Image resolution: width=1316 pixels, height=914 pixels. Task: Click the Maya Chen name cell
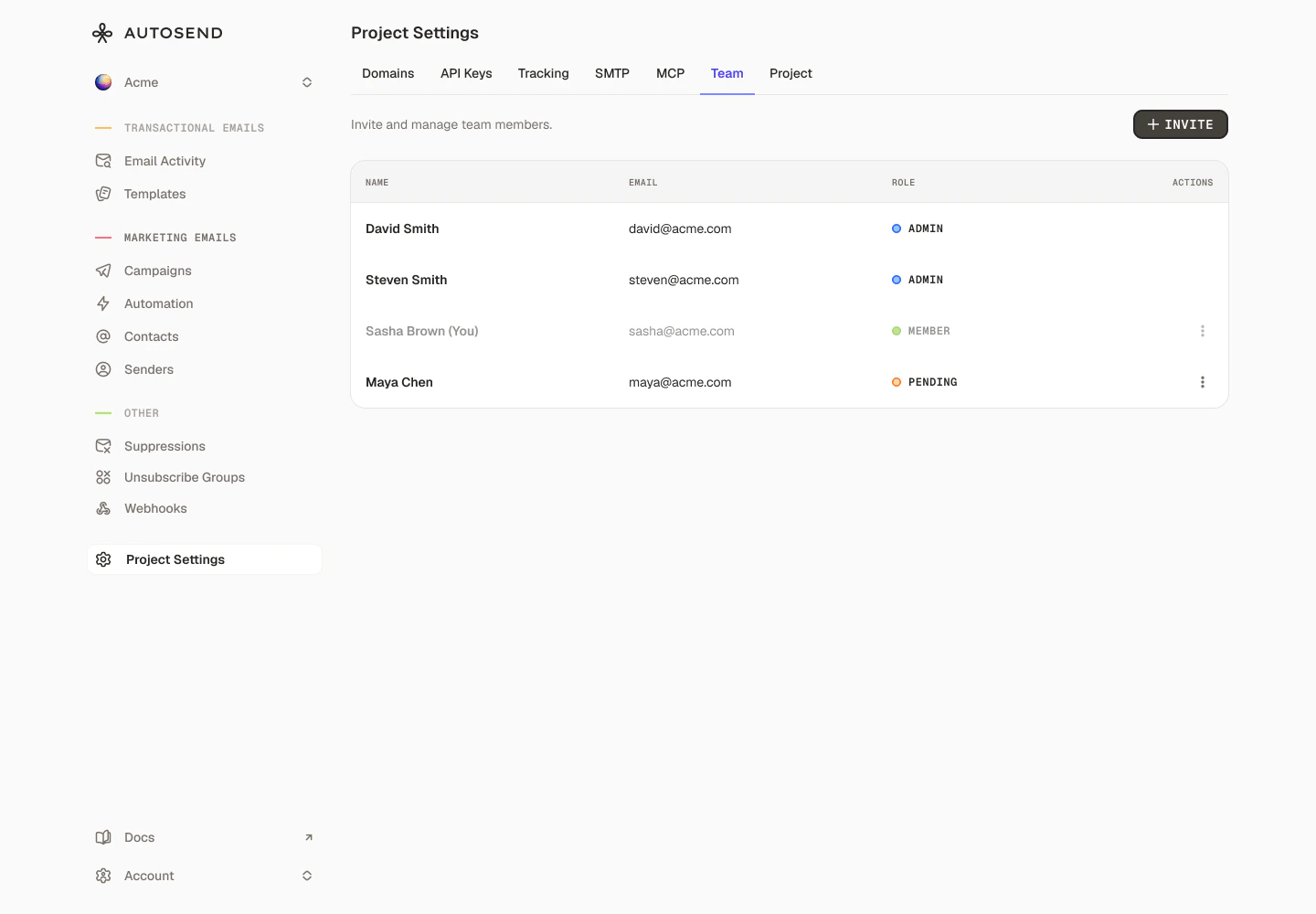pos(399,382)
